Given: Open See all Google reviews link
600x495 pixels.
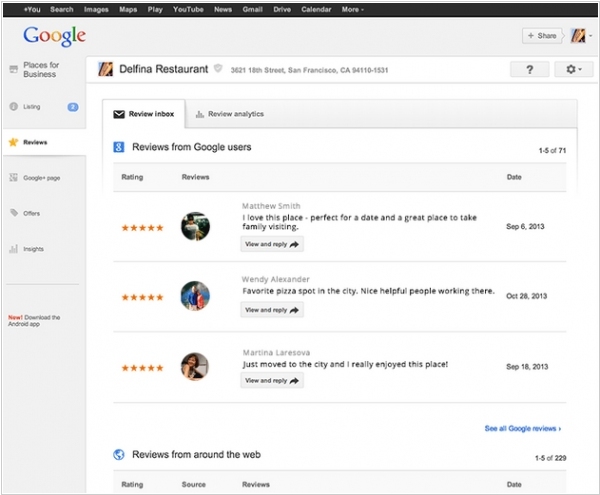Looking at the screenshot, I should click(x=523, y=428).
